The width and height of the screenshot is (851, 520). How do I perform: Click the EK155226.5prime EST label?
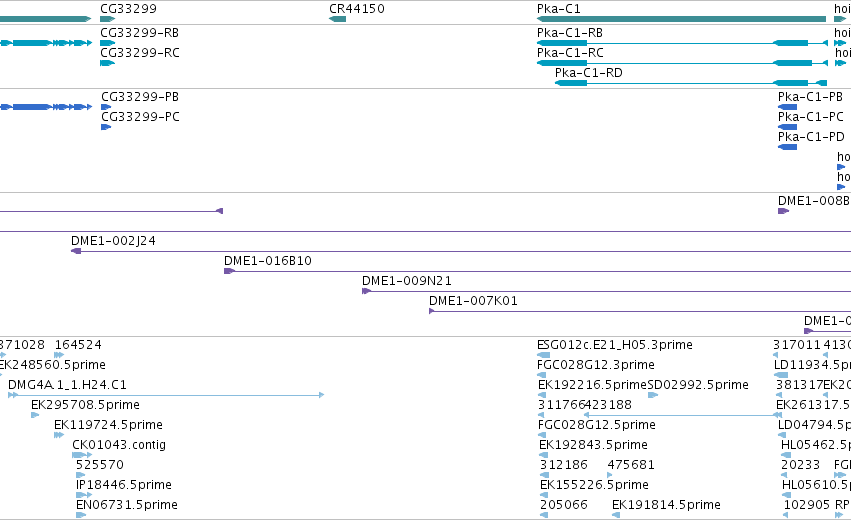594,485
